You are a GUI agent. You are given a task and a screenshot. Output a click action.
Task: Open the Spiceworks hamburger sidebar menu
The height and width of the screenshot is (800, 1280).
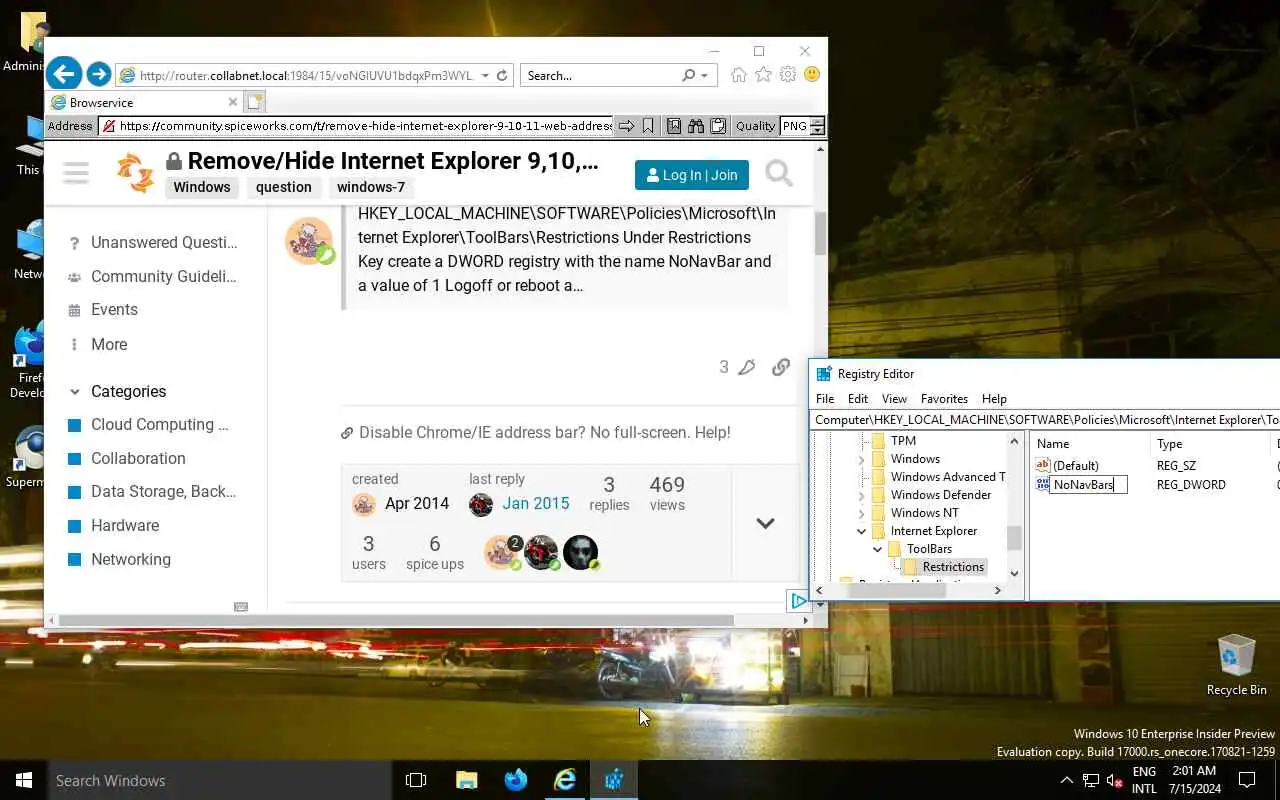click(x=76, y=173)
